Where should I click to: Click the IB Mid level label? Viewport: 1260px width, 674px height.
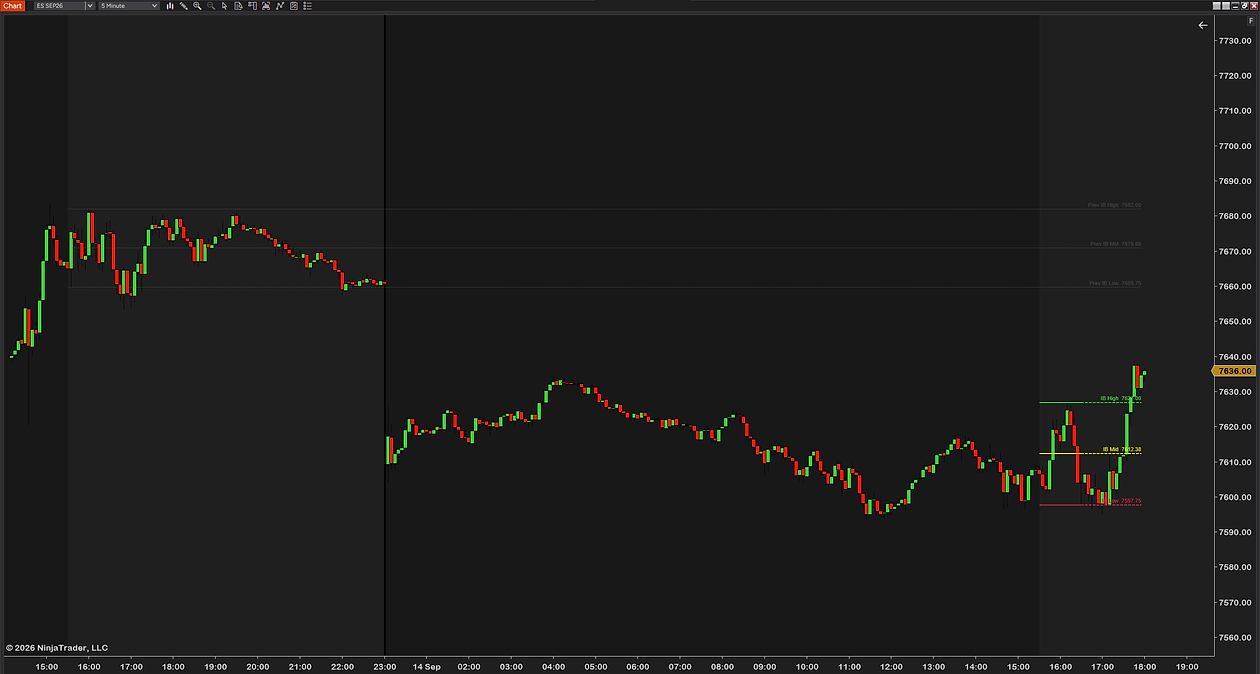(1121, 449)
